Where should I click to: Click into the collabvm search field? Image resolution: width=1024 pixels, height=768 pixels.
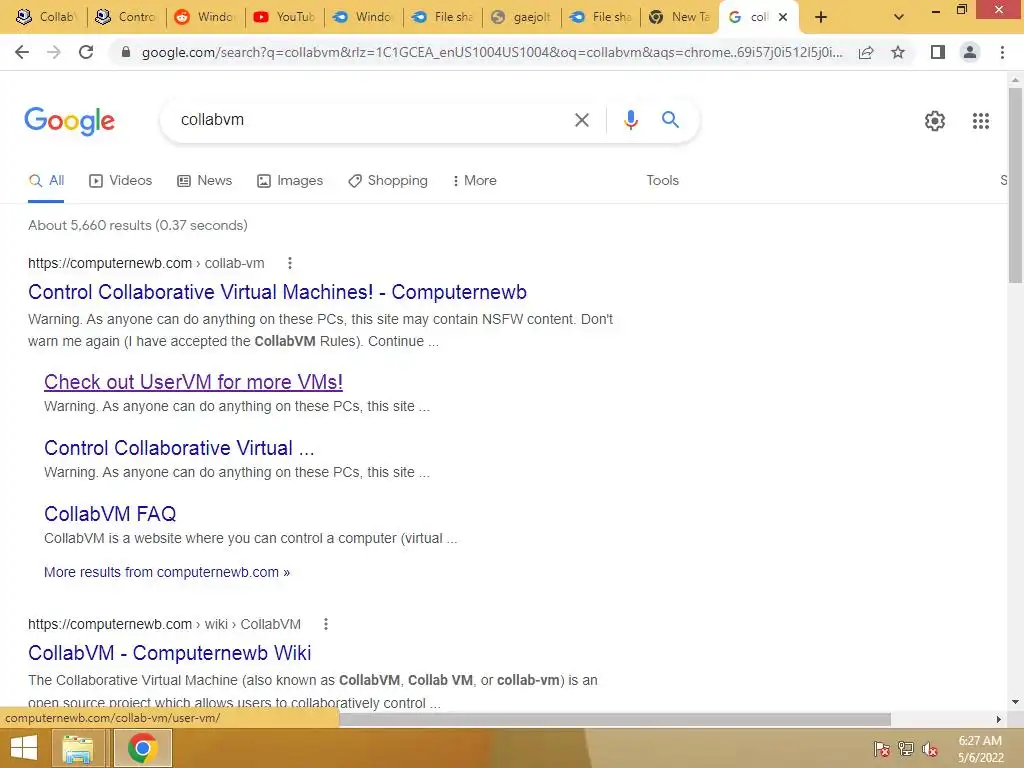[372, 120]
